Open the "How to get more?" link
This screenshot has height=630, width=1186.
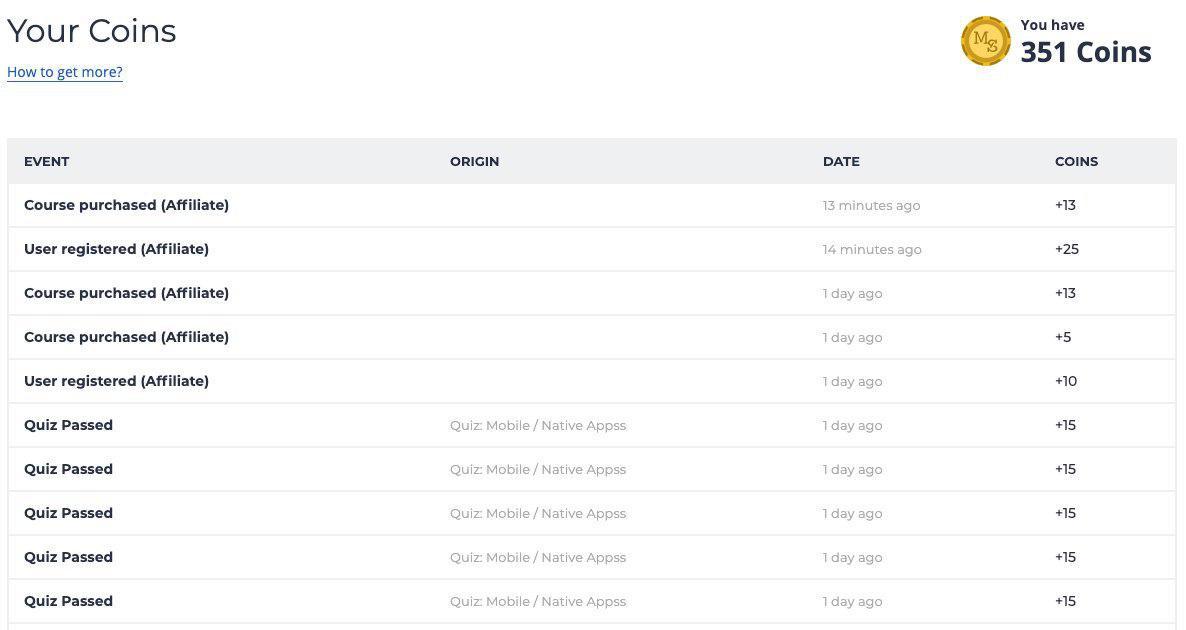[x=65, y=72]
